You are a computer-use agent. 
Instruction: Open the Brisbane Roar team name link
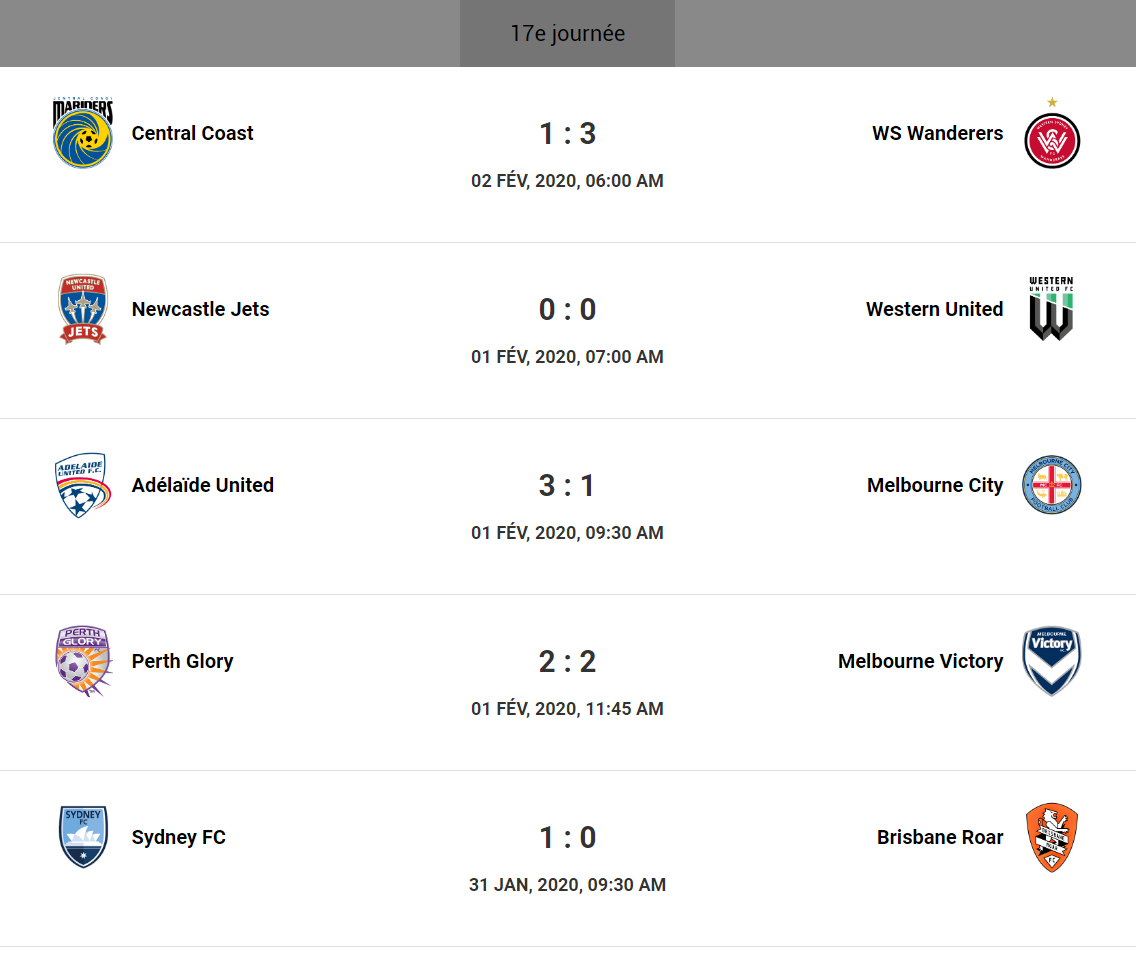click(x=940, y=838)
